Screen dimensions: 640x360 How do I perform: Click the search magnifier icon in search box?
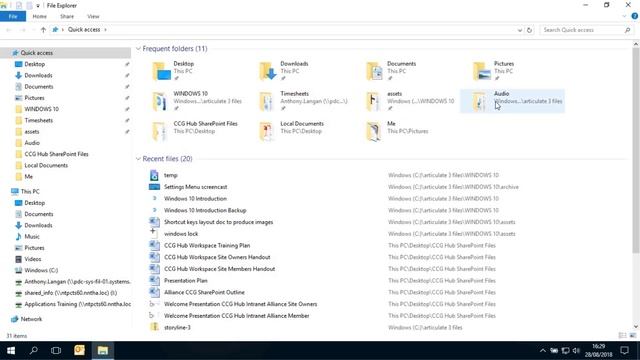click(627, 30)
